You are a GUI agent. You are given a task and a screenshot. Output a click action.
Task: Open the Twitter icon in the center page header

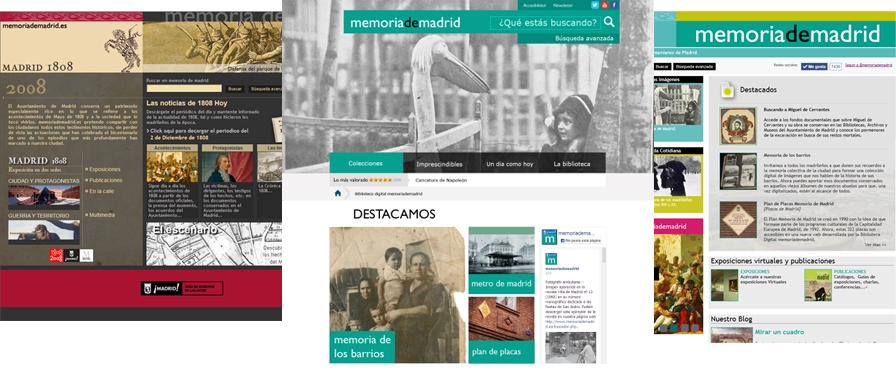[x=595, y=5]
